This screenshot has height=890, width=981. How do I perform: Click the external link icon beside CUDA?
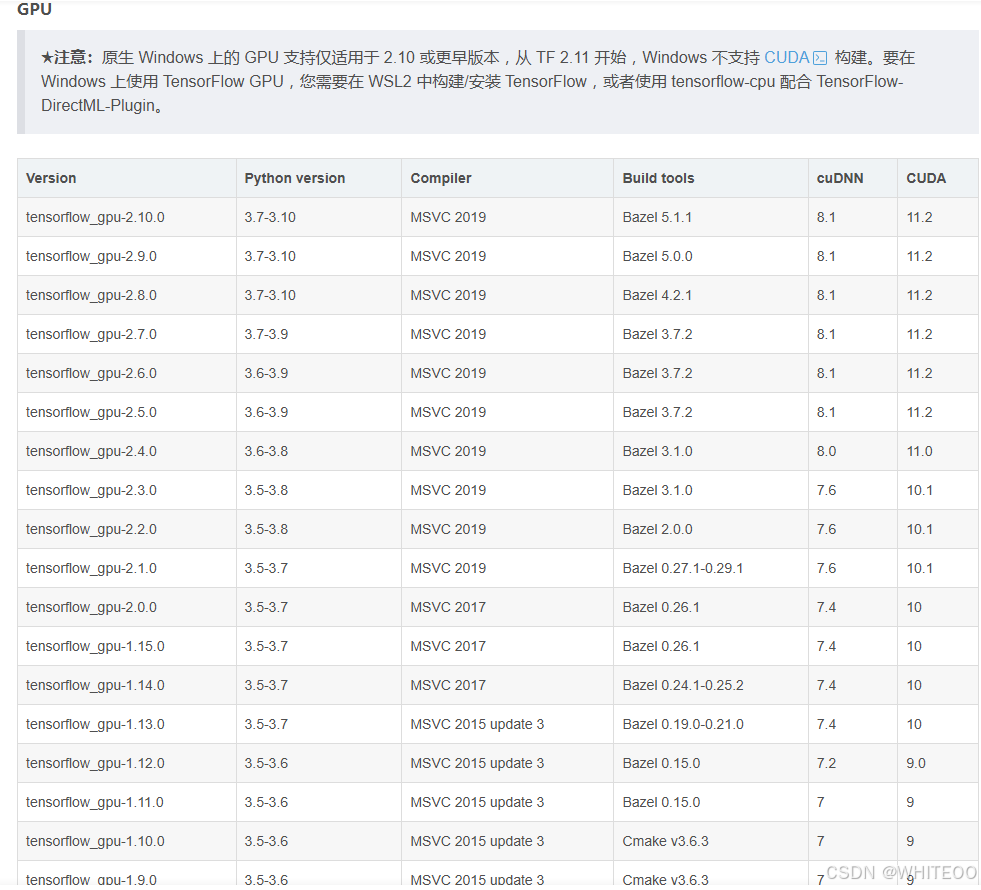[x=820, y=58]
